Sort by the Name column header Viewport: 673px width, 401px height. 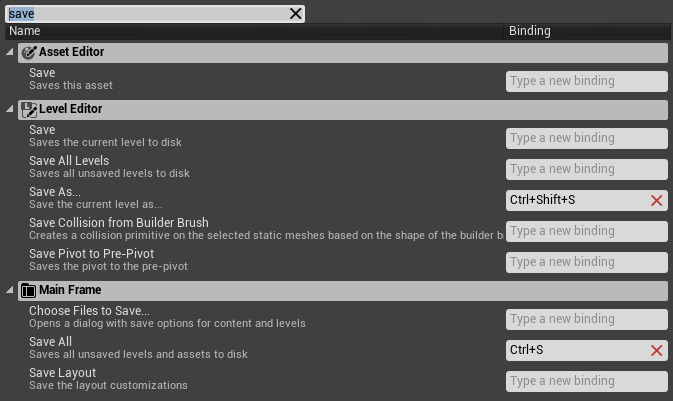click(x=250, y=31)
